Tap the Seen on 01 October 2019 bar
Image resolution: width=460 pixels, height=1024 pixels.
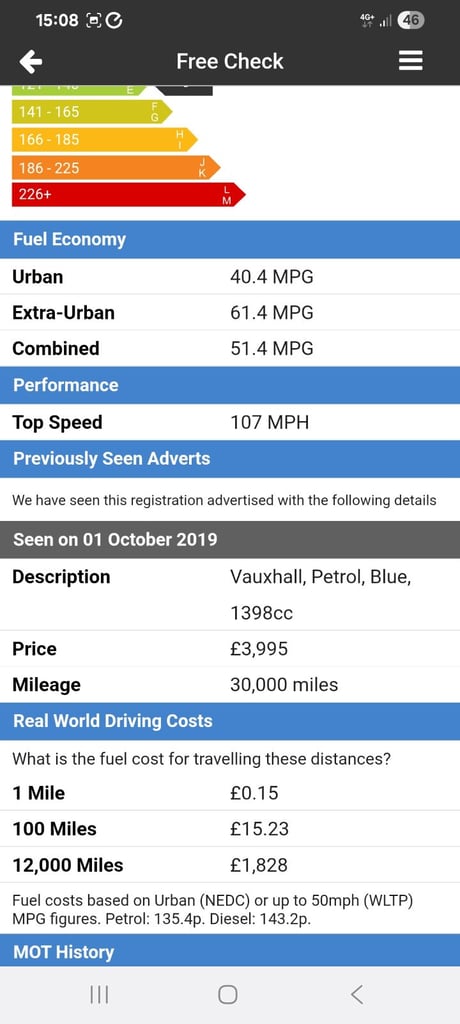(230, 539)
